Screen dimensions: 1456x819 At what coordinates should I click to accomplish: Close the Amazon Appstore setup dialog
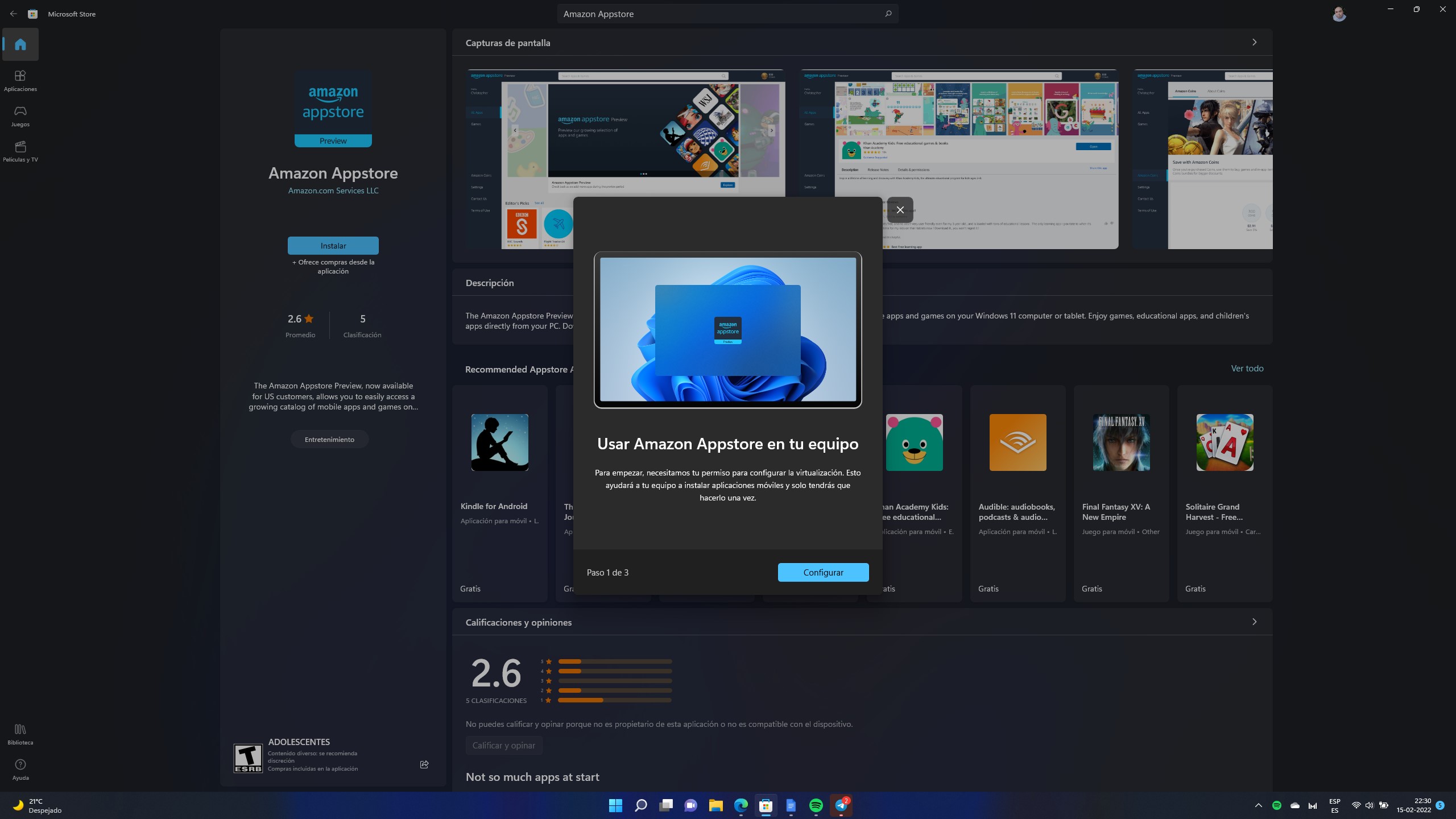(900, 210)
